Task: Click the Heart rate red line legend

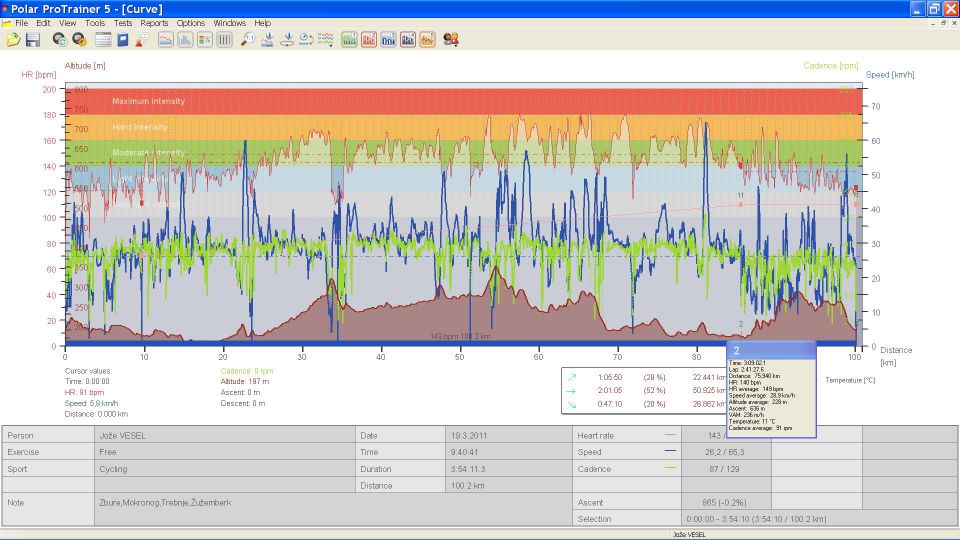Action: pos(670,435)
